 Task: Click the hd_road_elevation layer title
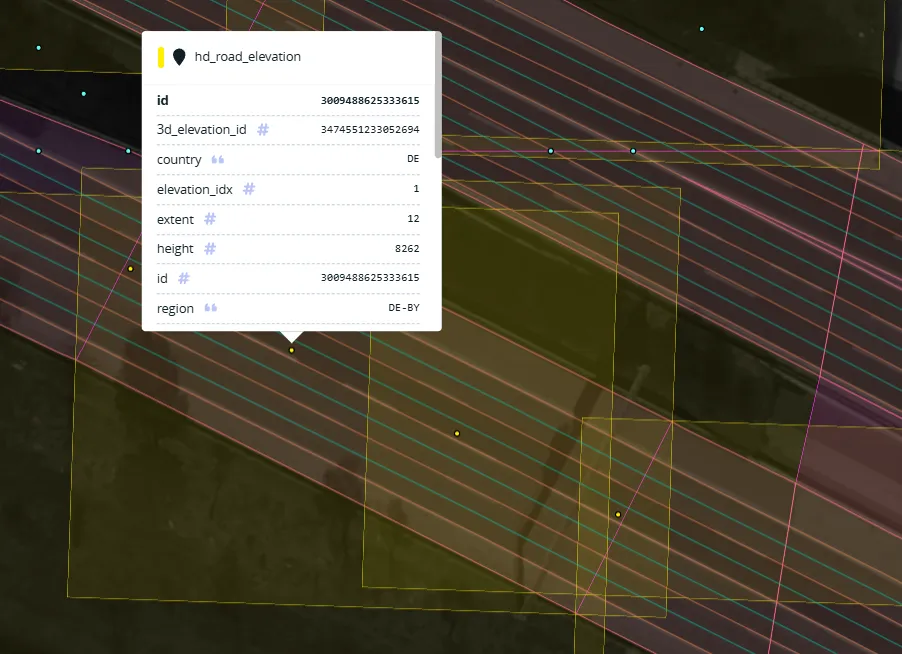click(247, 56)
